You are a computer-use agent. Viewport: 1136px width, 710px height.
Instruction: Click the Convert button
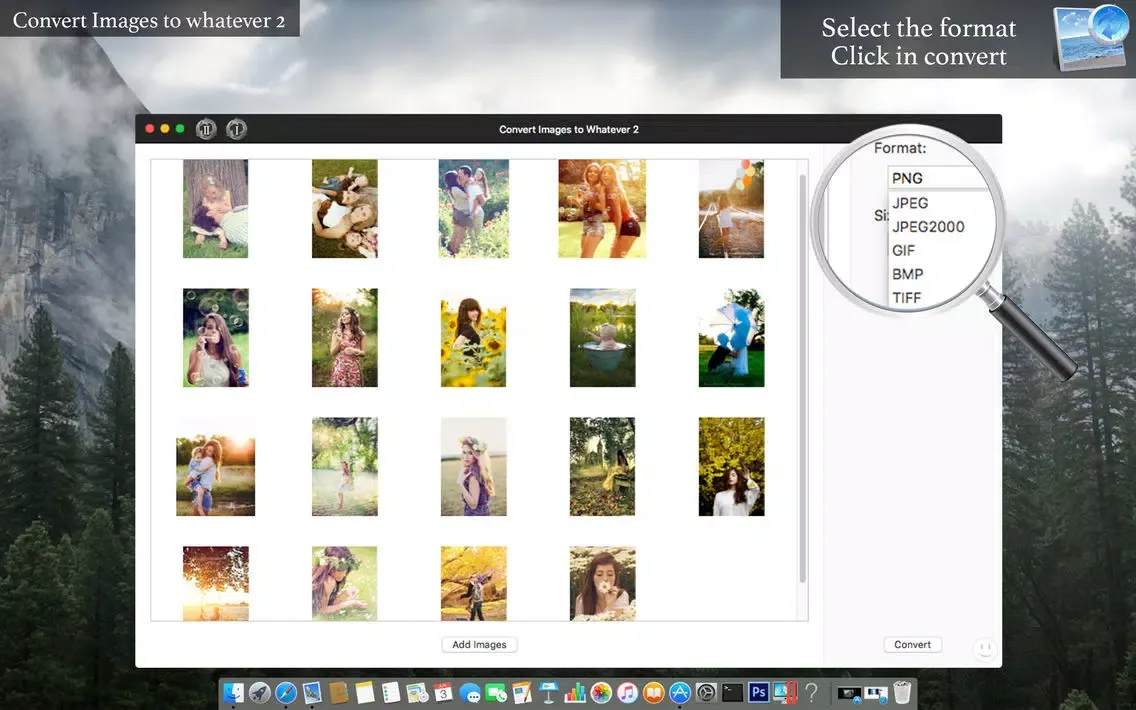coord(912,644)
